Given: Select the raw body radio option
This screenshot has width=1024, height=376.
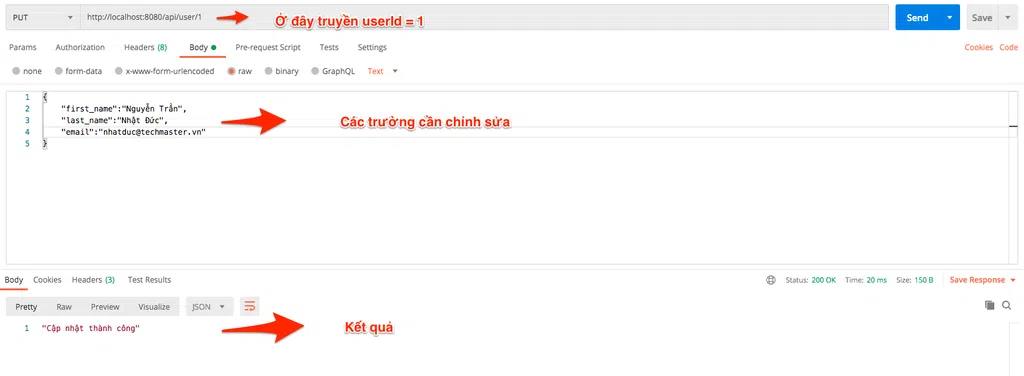Looking at the screenshot, I should pos(231,71).
